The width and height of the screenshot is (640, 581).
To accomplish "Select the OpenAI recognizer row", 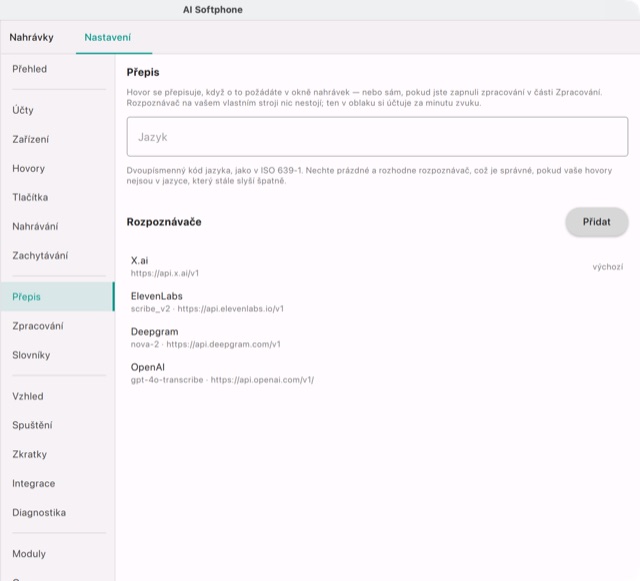I will pos(377,373).
